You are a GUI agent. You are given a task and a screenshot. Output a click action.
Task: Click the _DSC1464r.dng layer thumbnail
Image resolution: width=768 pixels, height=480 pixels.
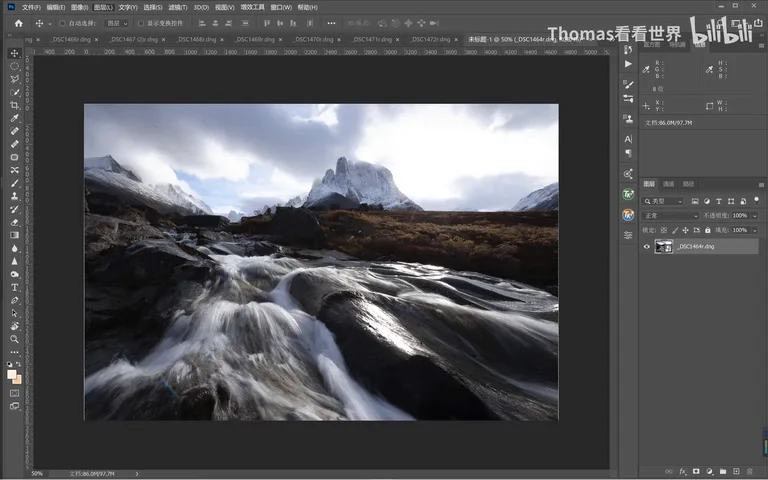pos(664,247)
